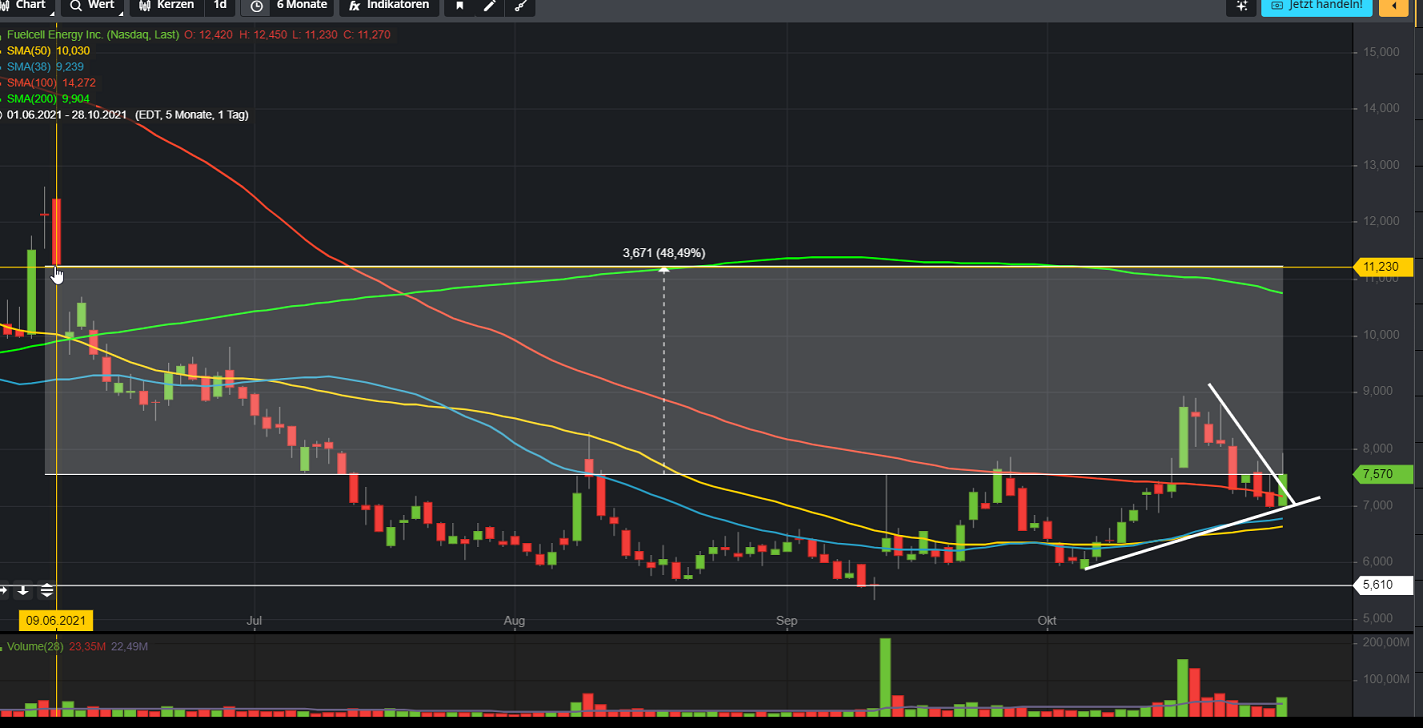Open the Indikatoren button
Image resolution: width=1423 pixels, height=728 pixels.
(x=390, y=6)
